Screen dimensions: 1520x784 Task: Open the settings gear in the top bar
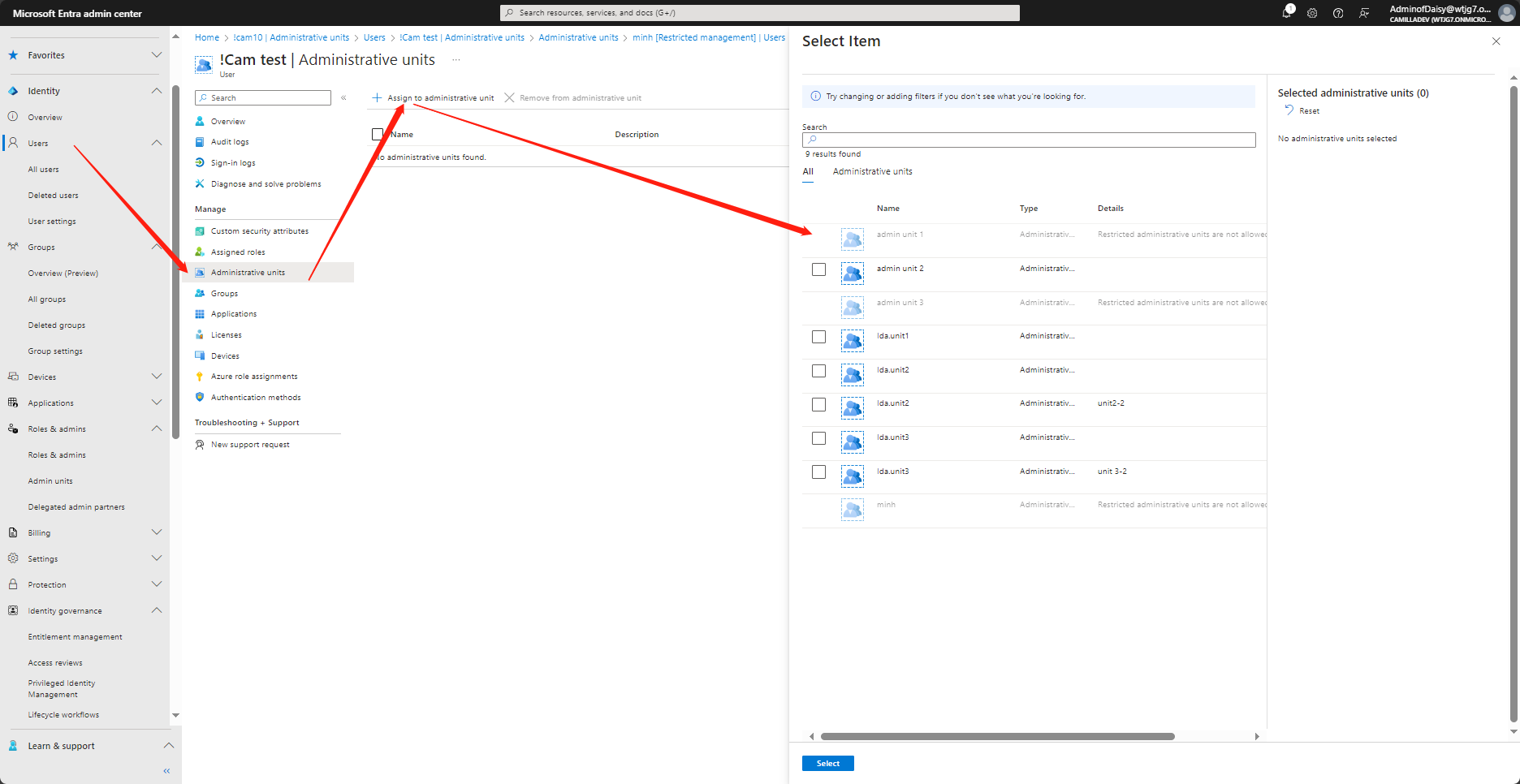(x=1312, y=13)
